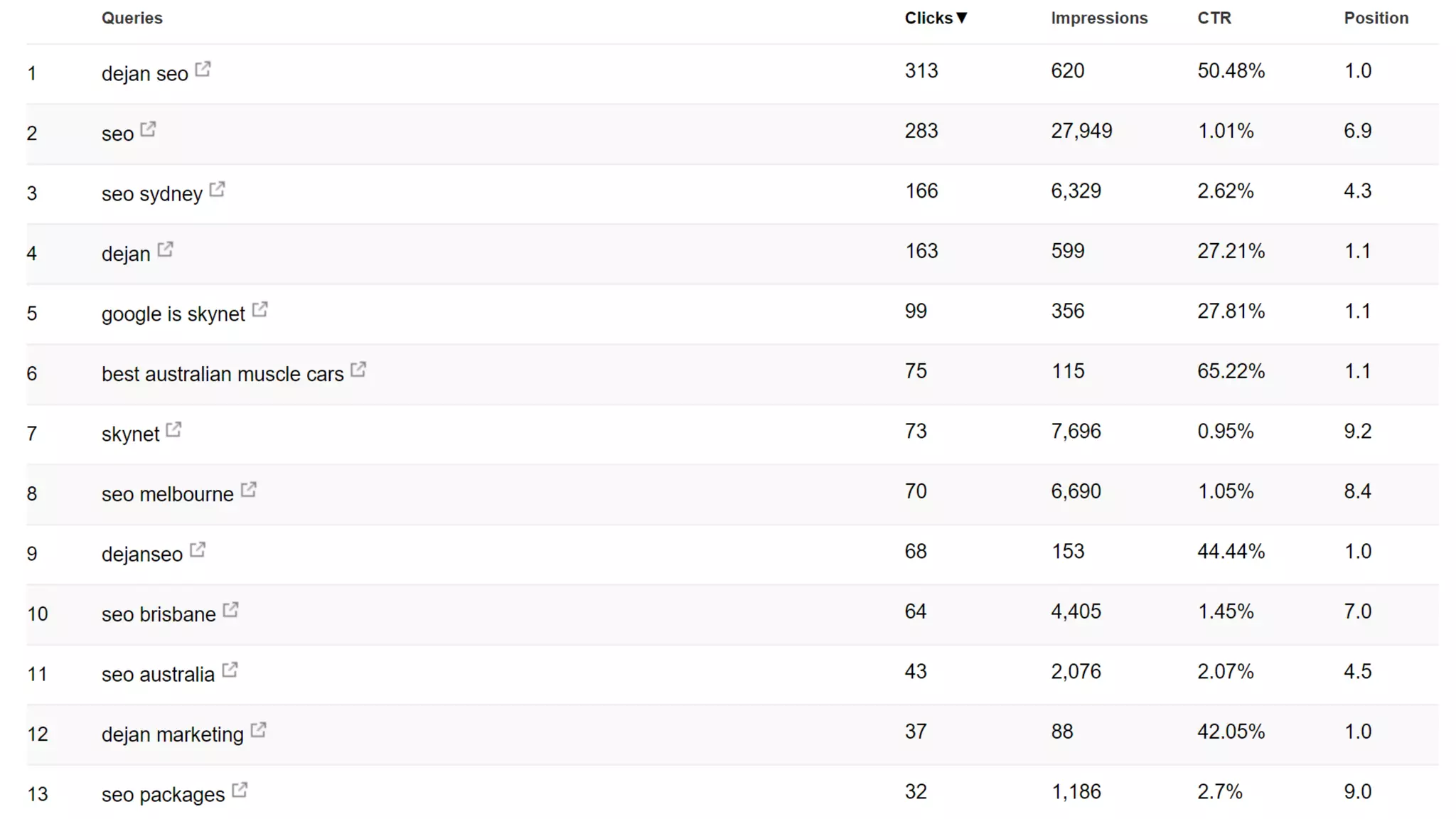Open external link icon for 'seo packages'

click(240, 790)
